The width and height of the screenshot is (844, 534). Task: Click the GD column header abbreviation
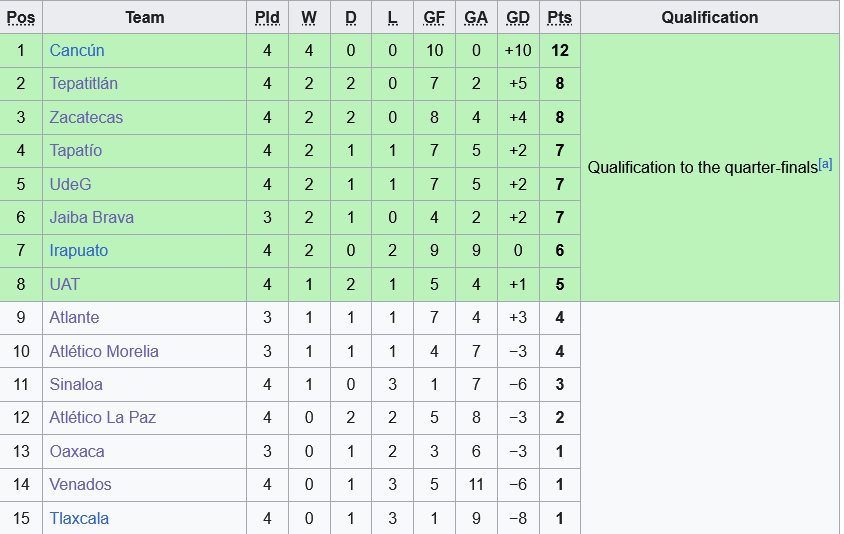coord(518,17)
